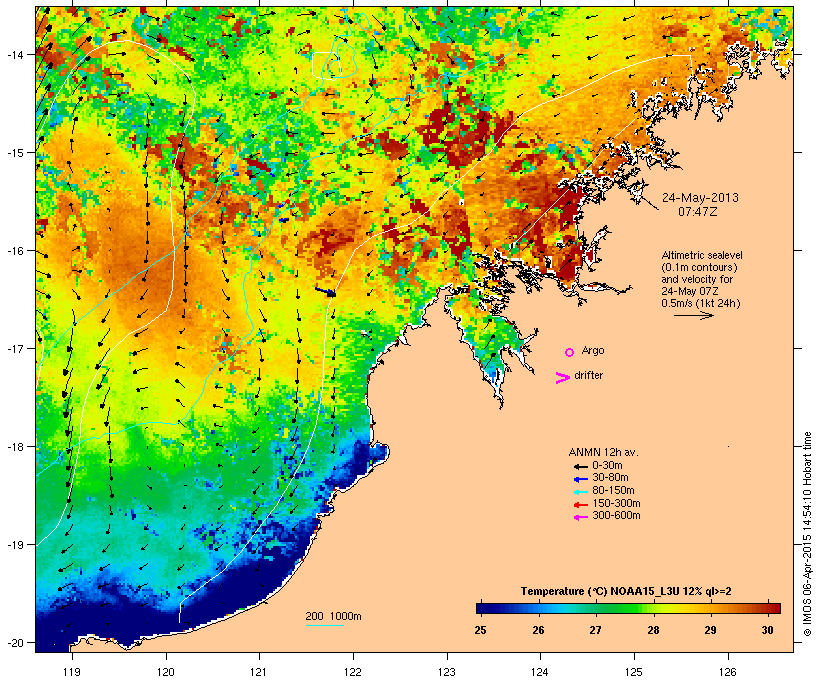
Task: Click the longitude axis label 119
Action: point(72,672)
